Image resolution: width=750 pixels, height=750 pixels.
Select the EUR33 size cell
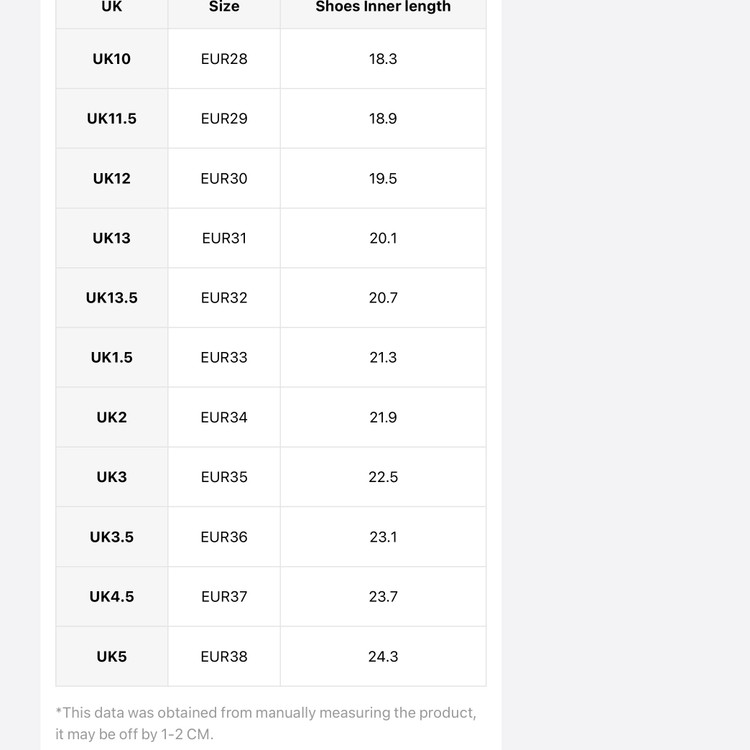(x=224, y=357)
